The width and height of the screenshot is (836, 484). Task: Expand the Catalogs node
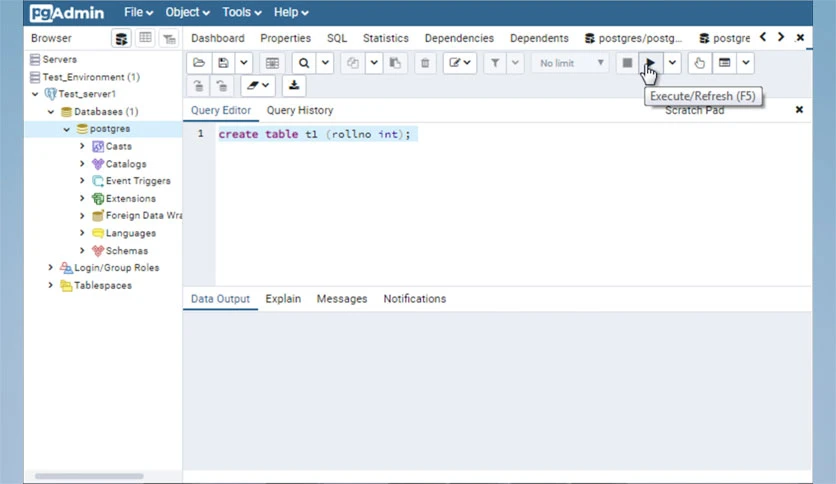coord(82,164)
